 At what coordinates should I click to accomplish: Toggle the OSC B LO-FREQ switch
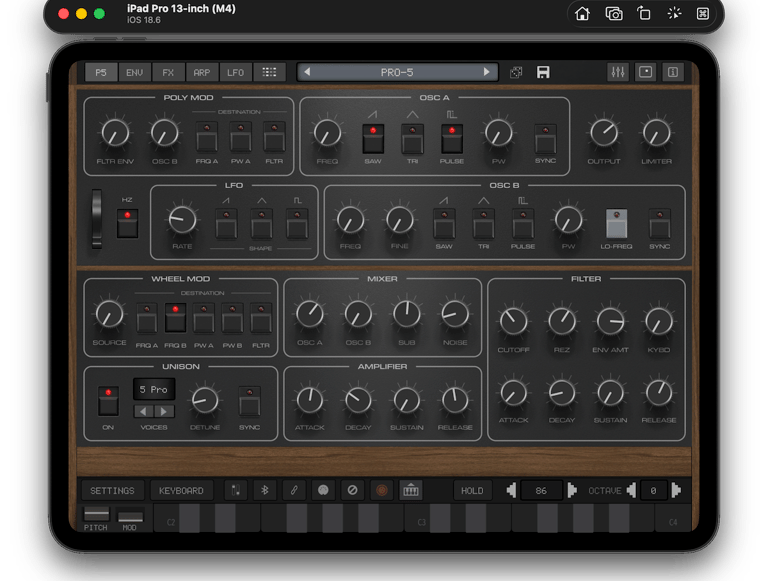(617, 224)
